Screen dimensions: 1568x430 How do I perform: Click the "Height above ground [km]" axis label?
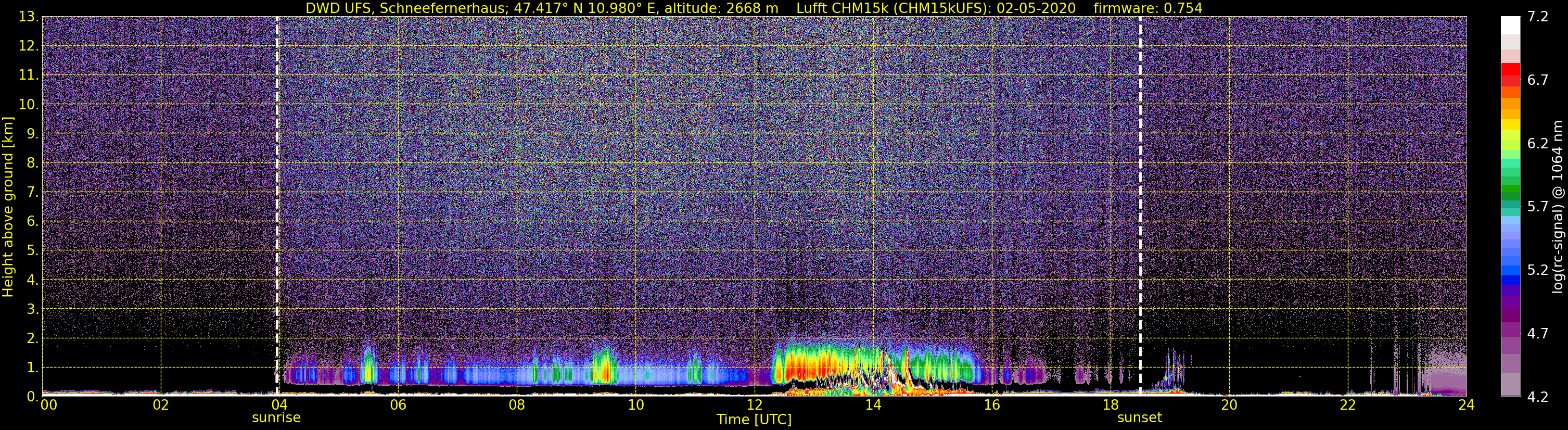8,207
